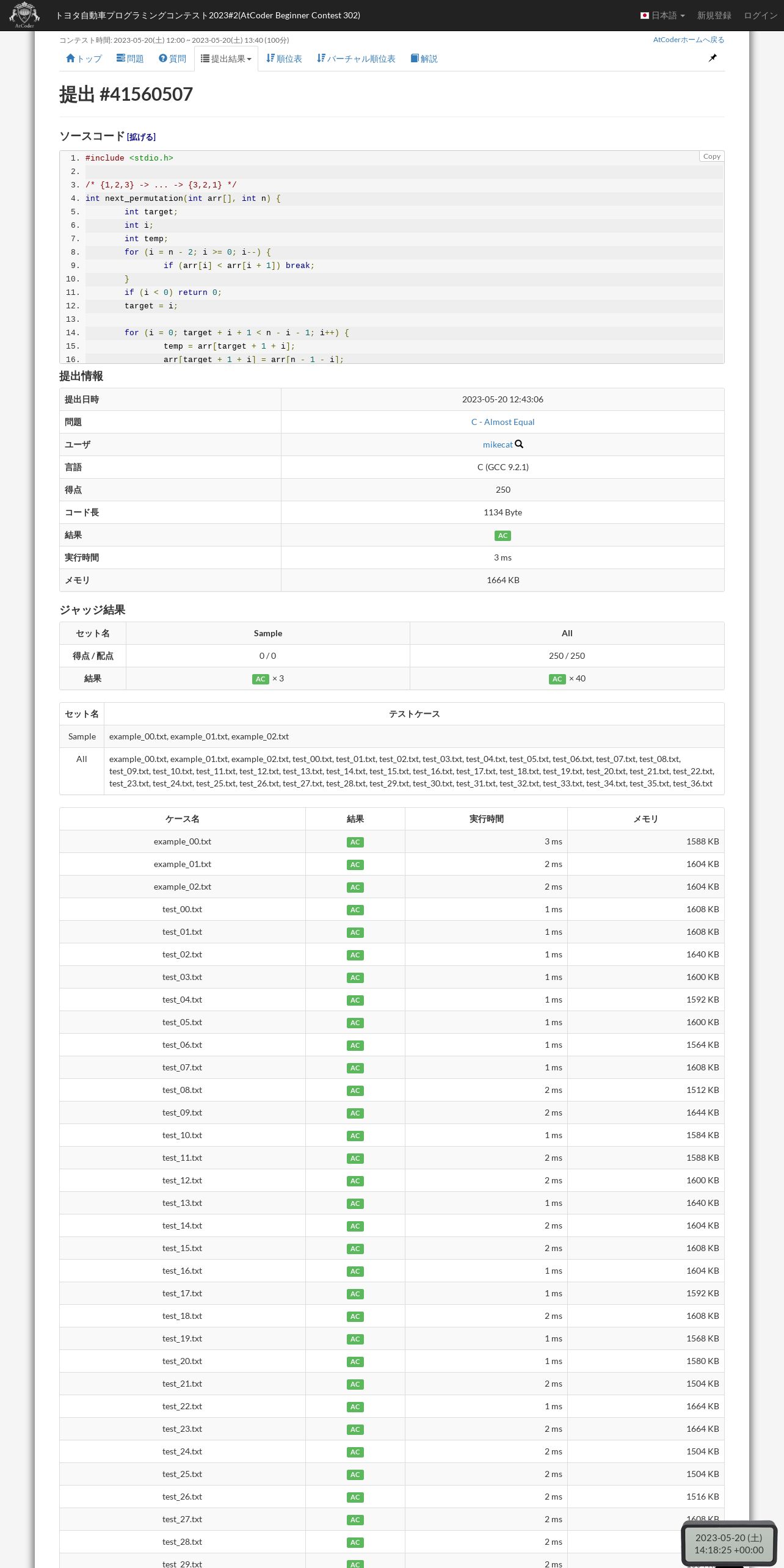Copy the source code
The image size is (784, 1568).
tap(711, 156)
